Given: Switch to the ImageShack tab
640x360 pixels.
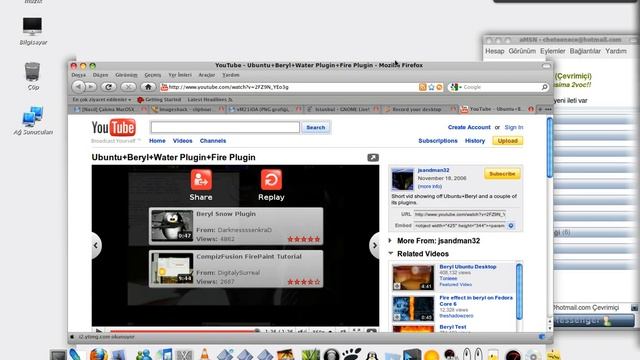Looking at the screenshot, I should (187, 109).
